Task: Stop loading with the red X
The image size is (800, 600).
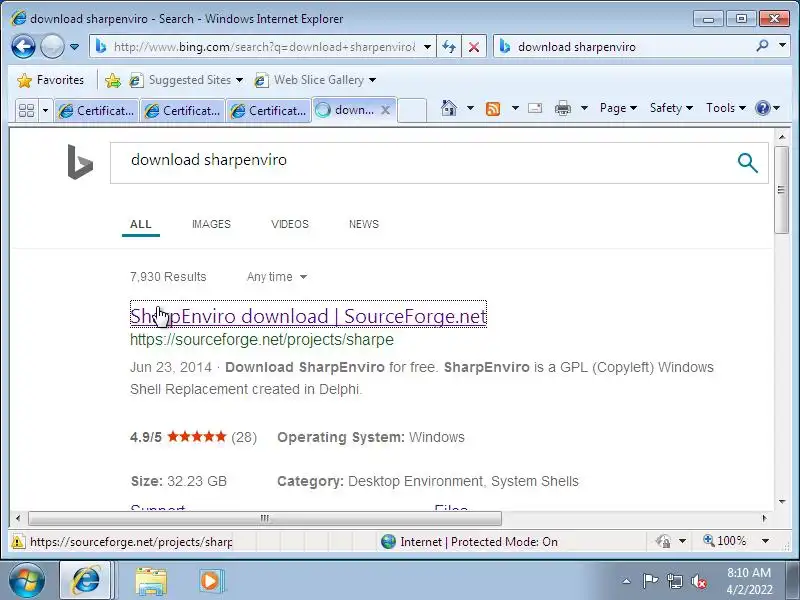Action: pyautogui.click(x=474, y=47)
